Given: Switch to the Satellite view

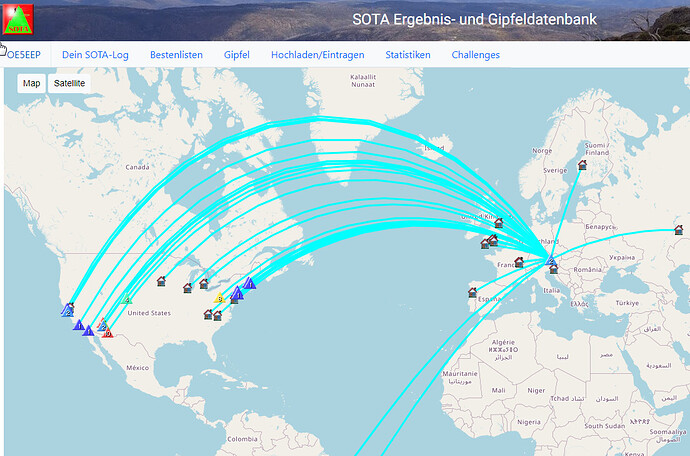Looking at the screenshot, I should click(x=69, y=83).
